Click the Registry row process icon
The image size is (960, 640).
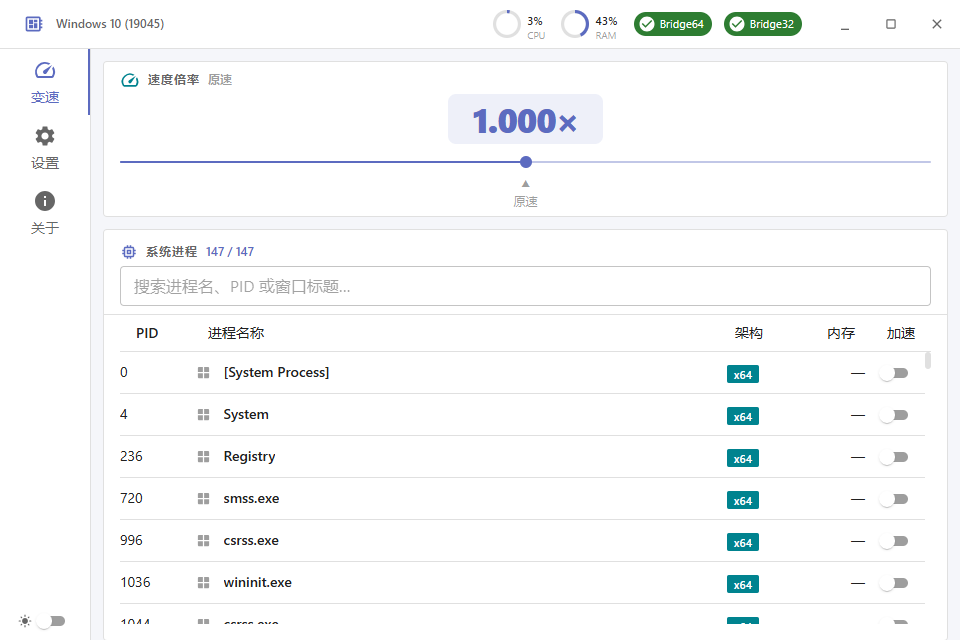(203, 457)
